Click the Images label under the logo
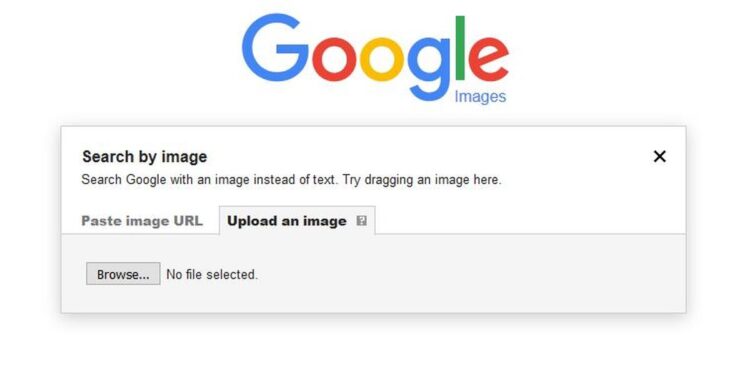750x369 pixels. pyautogui.click(x=480, y=97)
